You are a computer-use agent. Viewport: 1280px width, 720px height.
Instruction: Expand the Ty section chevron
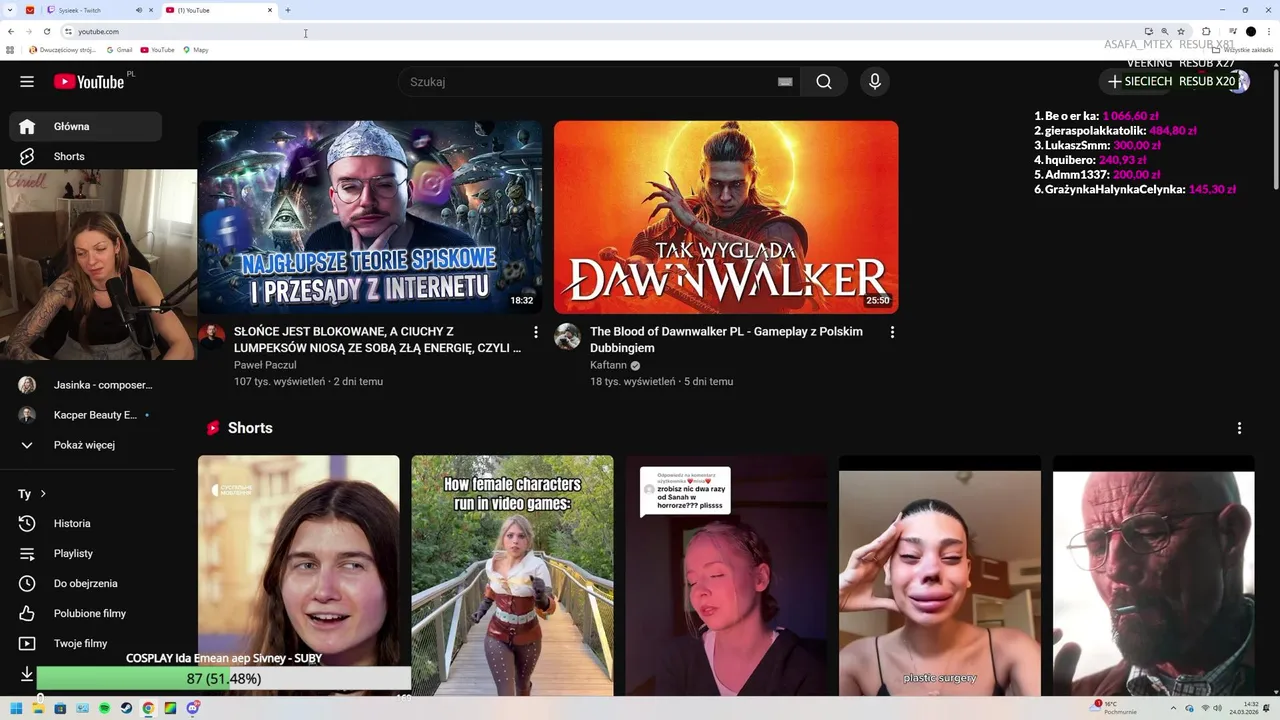coord(43,494)
